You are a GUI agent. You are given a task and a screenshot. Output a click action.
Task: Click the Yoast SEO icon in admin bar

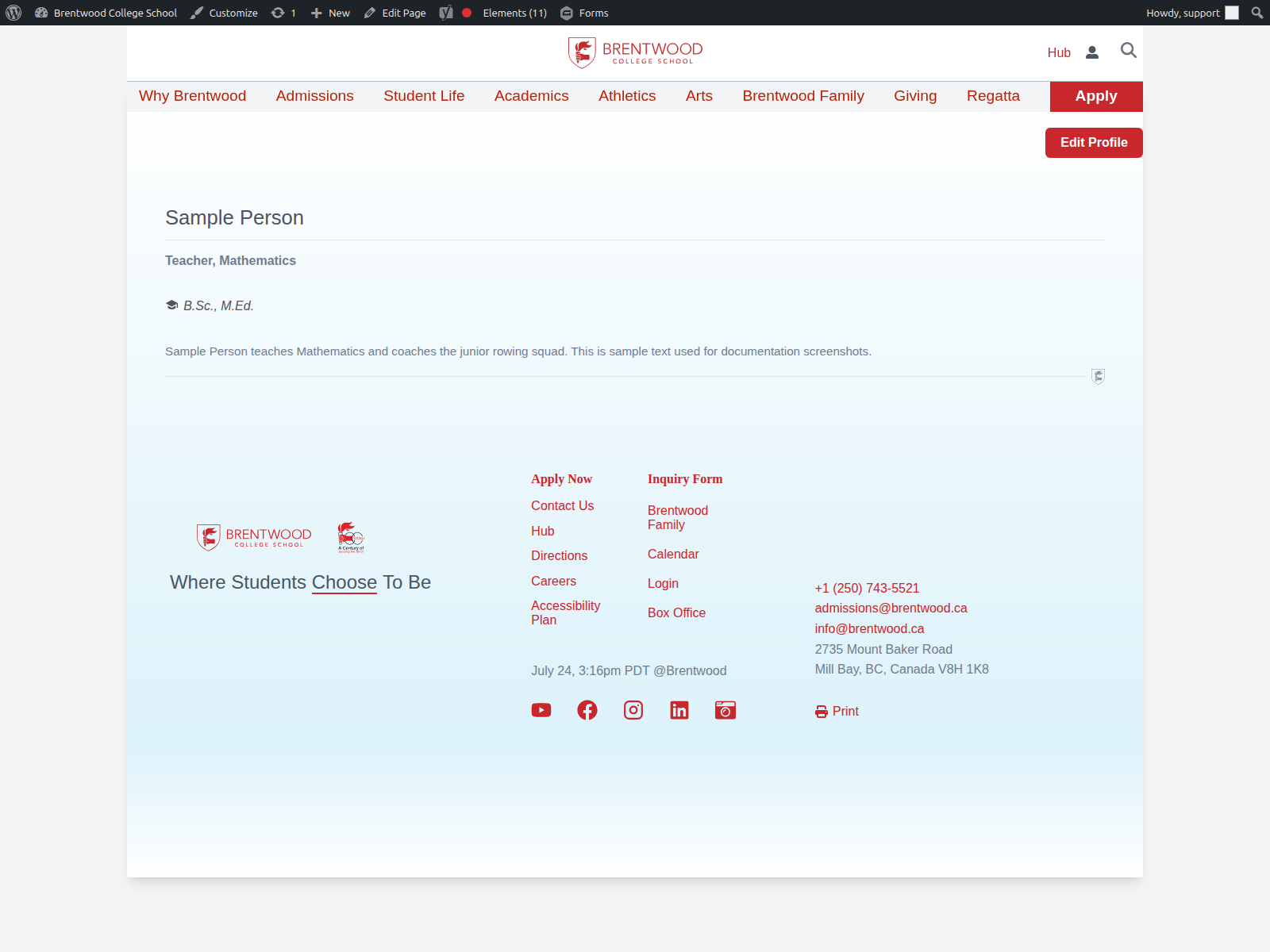tap(446, 13)
